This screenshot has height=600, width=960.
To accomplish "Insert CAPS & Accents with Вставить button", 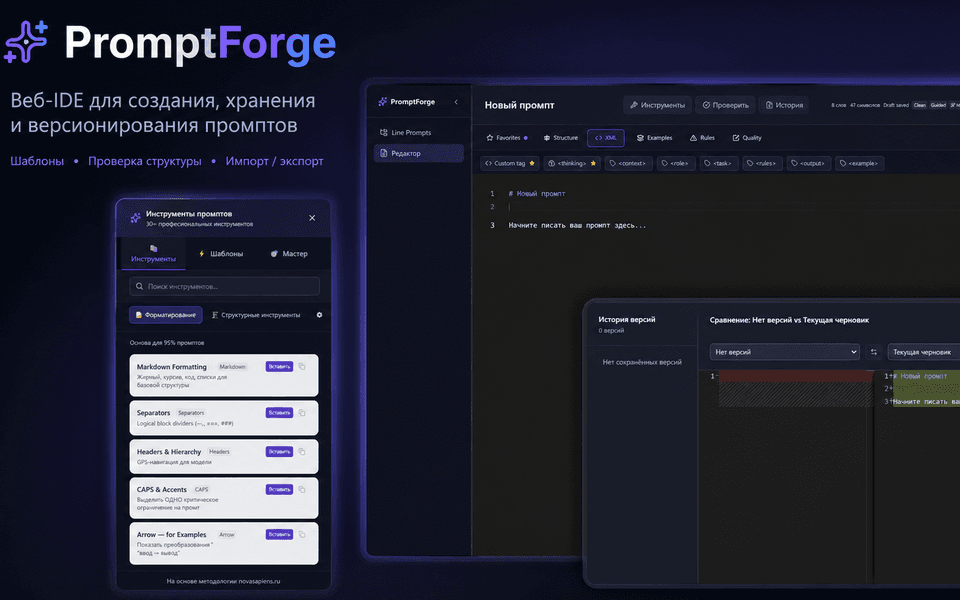I will pyautogui.click(x=279, y=489).
